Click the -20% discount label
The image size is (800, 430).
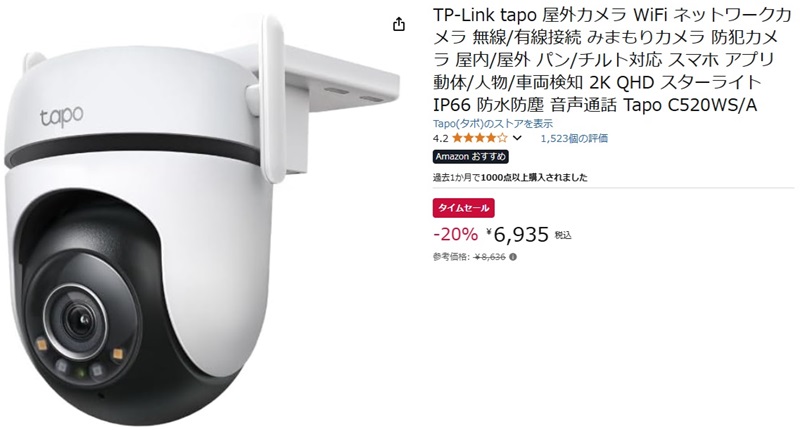coord(456,235)
